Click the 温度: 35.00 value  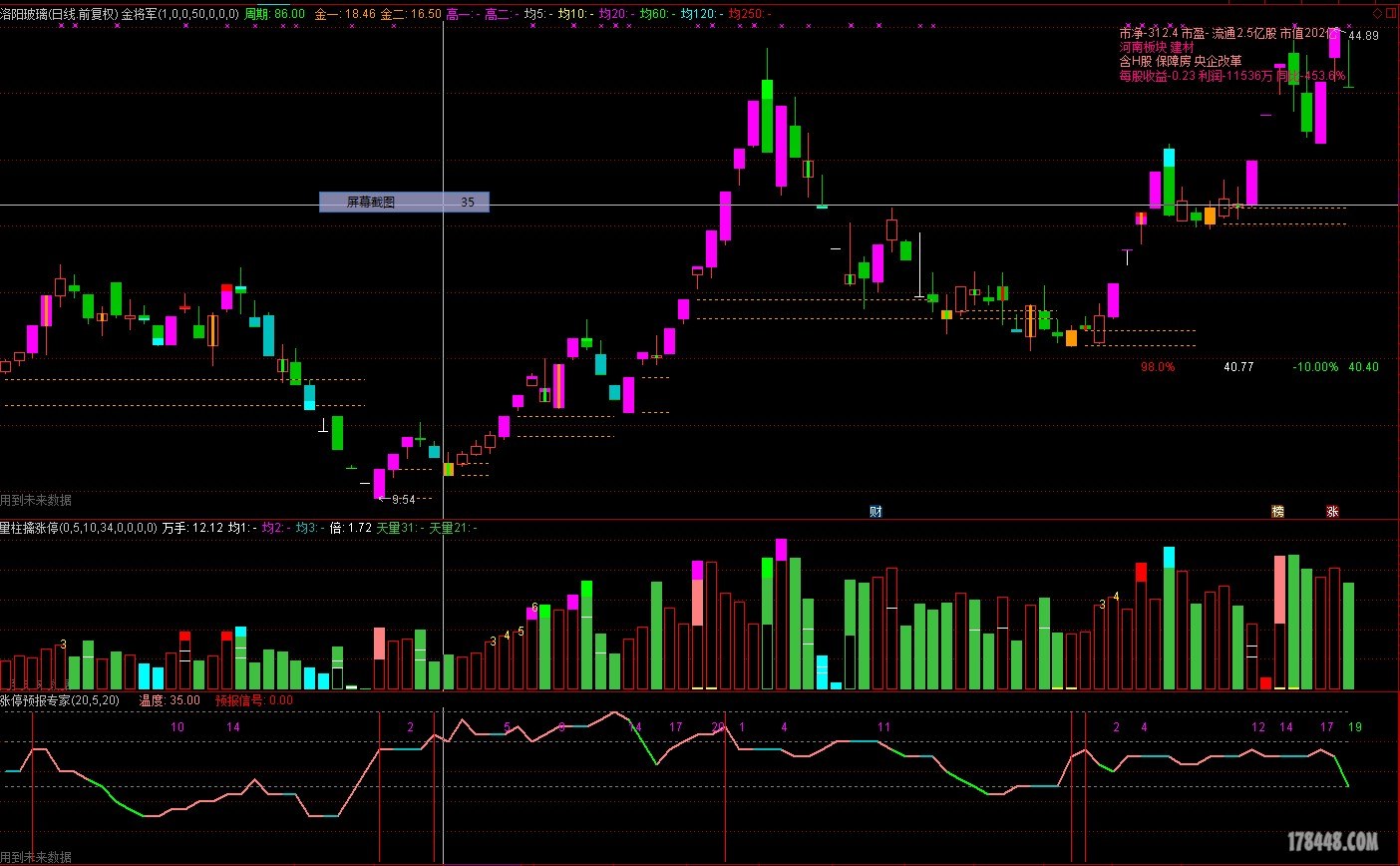[x=170, y=700]
